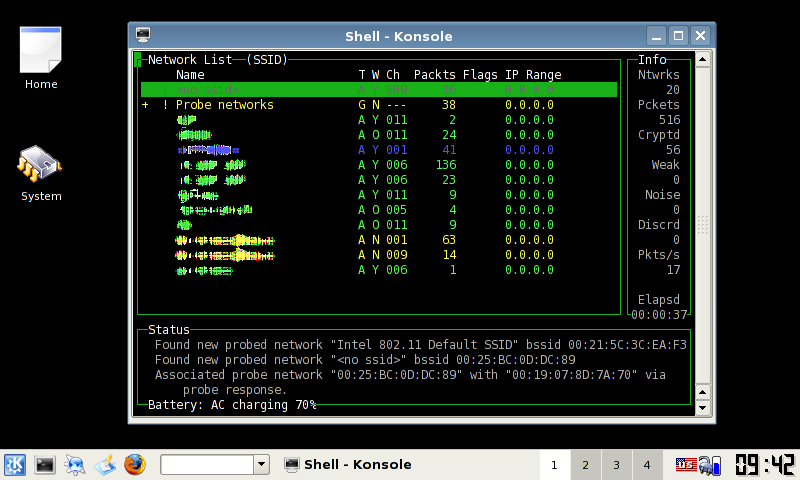
Task: Click the Status panel title
Action: (169, 330)
